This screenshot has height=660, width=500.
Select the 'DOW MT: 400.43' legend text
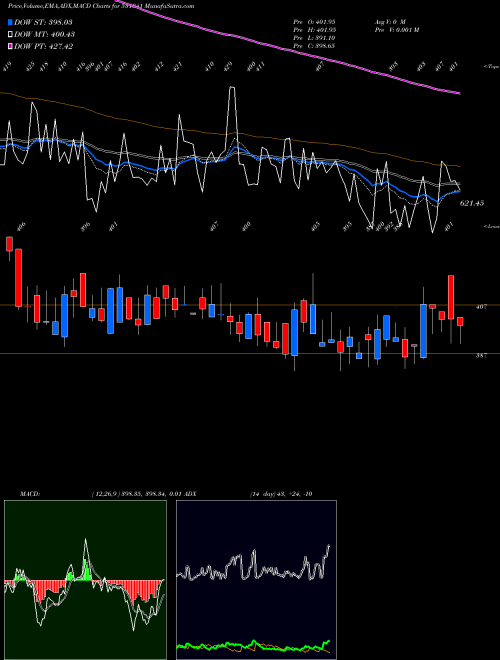44,35
